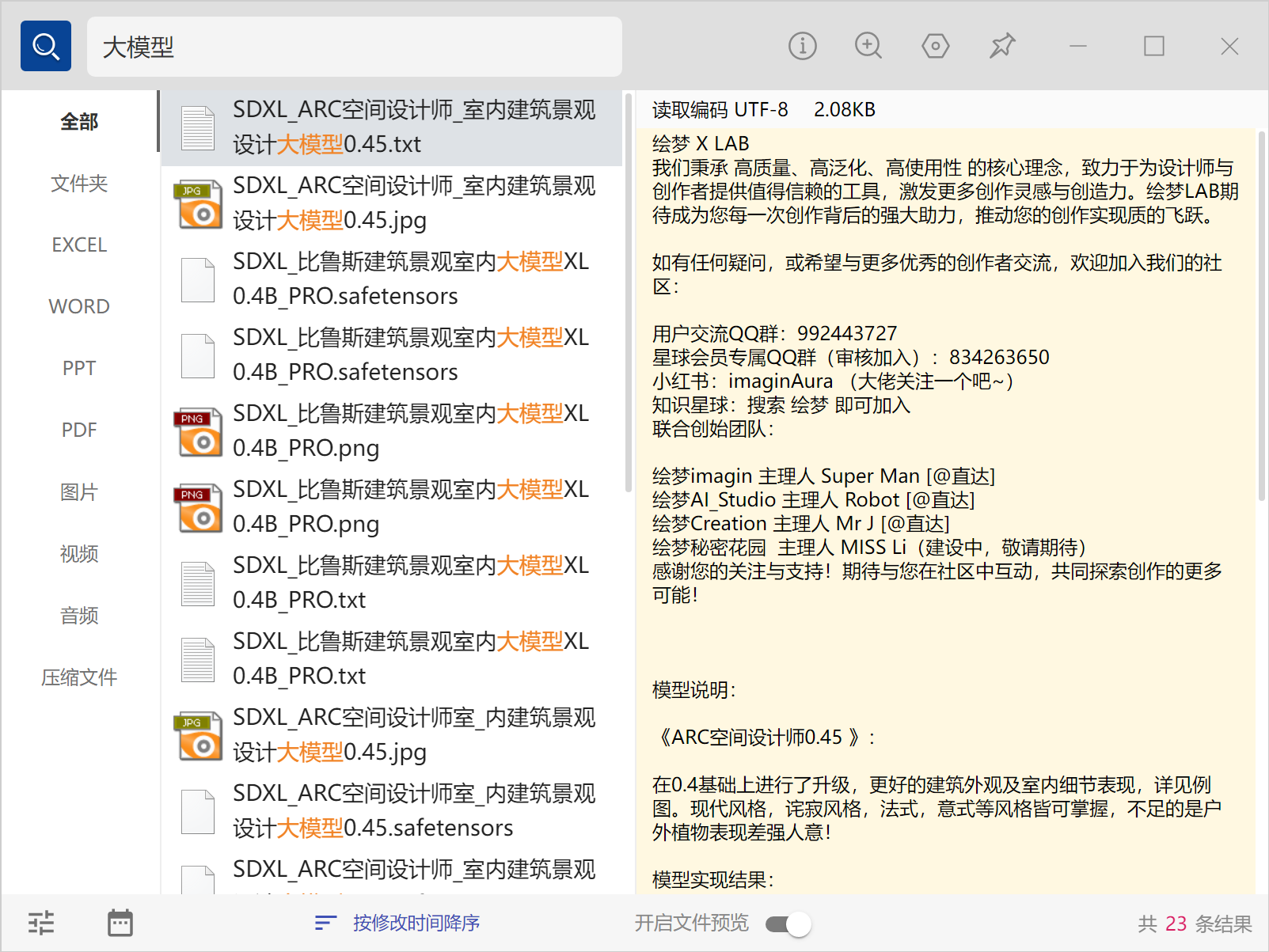
Task: Click the text file icon of the first txt result
Action: (197, 127)
